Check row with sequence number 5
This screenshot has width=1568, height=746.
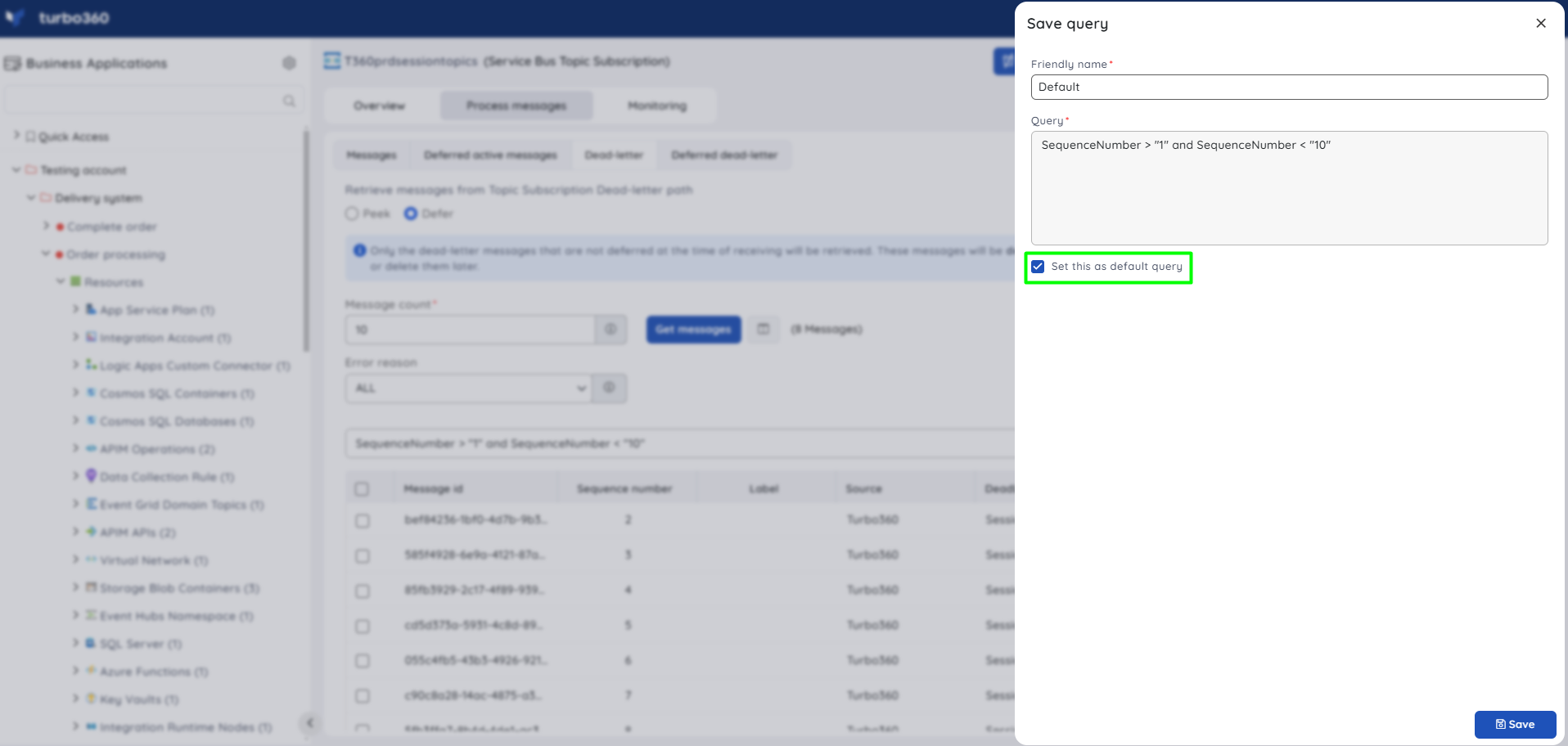pos(363,627)
